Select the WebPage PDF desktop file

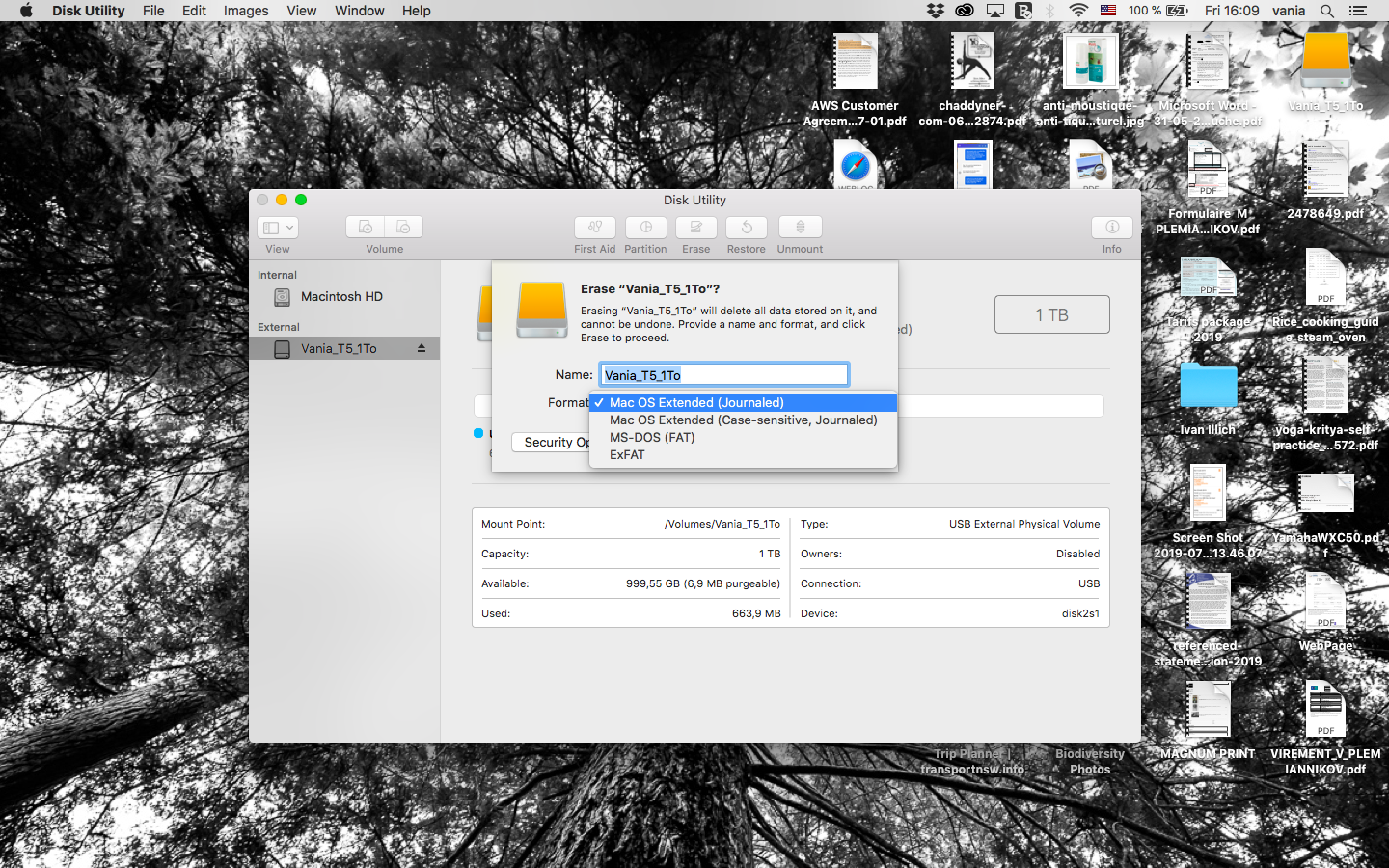coord(1325,602)
